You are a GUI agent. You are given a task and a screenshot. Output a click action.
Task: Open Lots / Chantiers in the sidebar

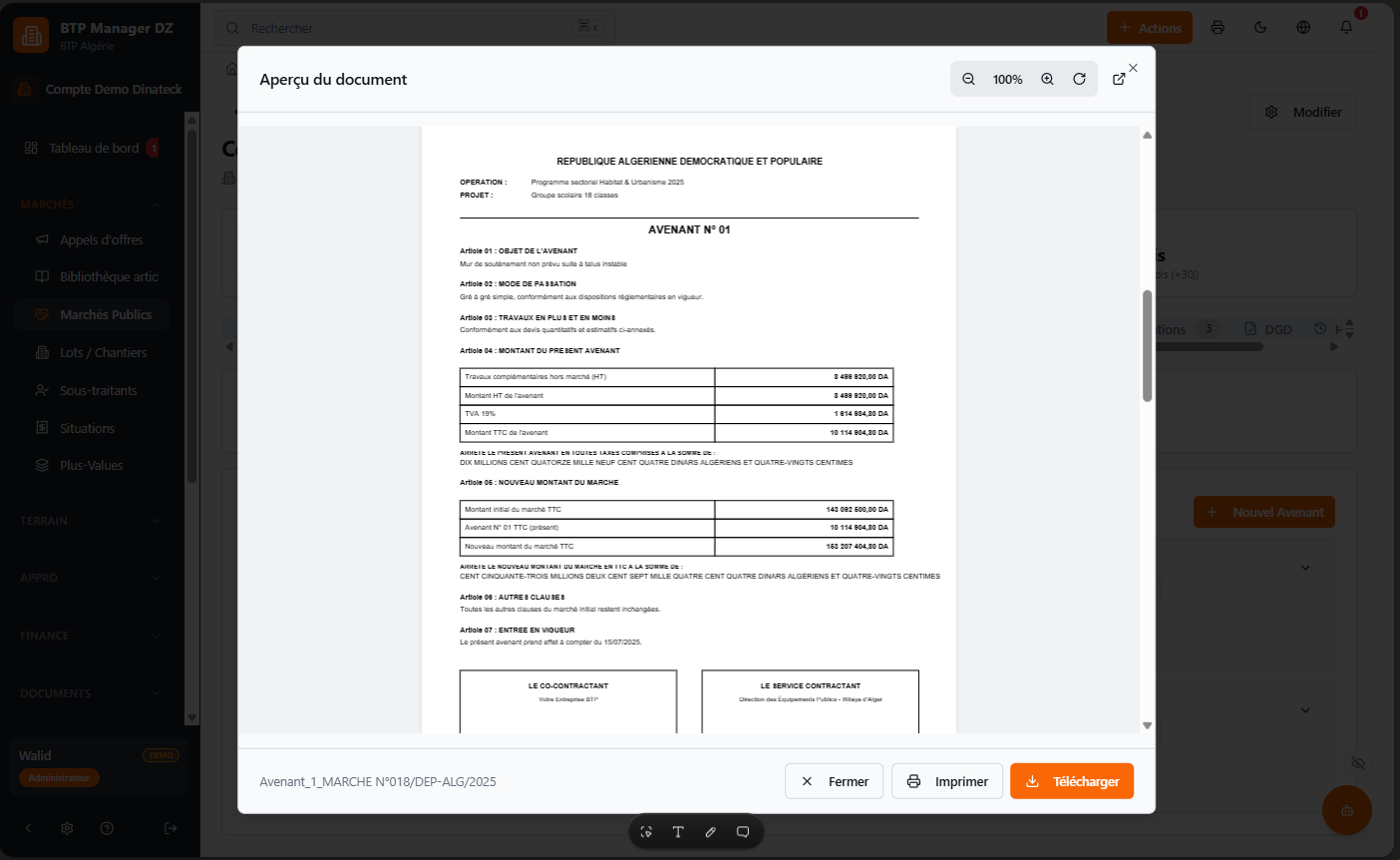pyautogui.click(x=92, y=352)
